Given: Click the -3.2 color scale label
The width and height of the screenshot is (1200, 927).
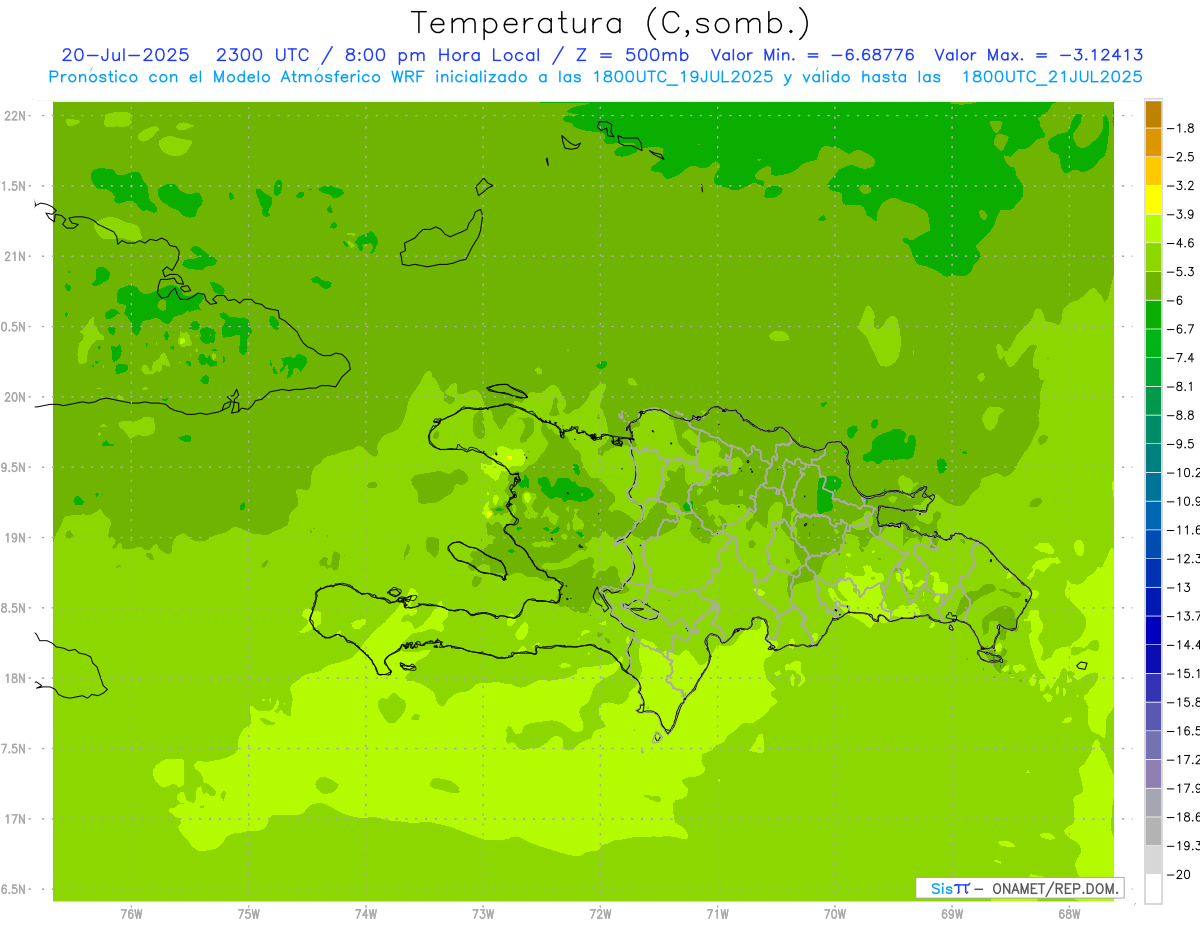Looking at the screenshot, I should 1182,185.
